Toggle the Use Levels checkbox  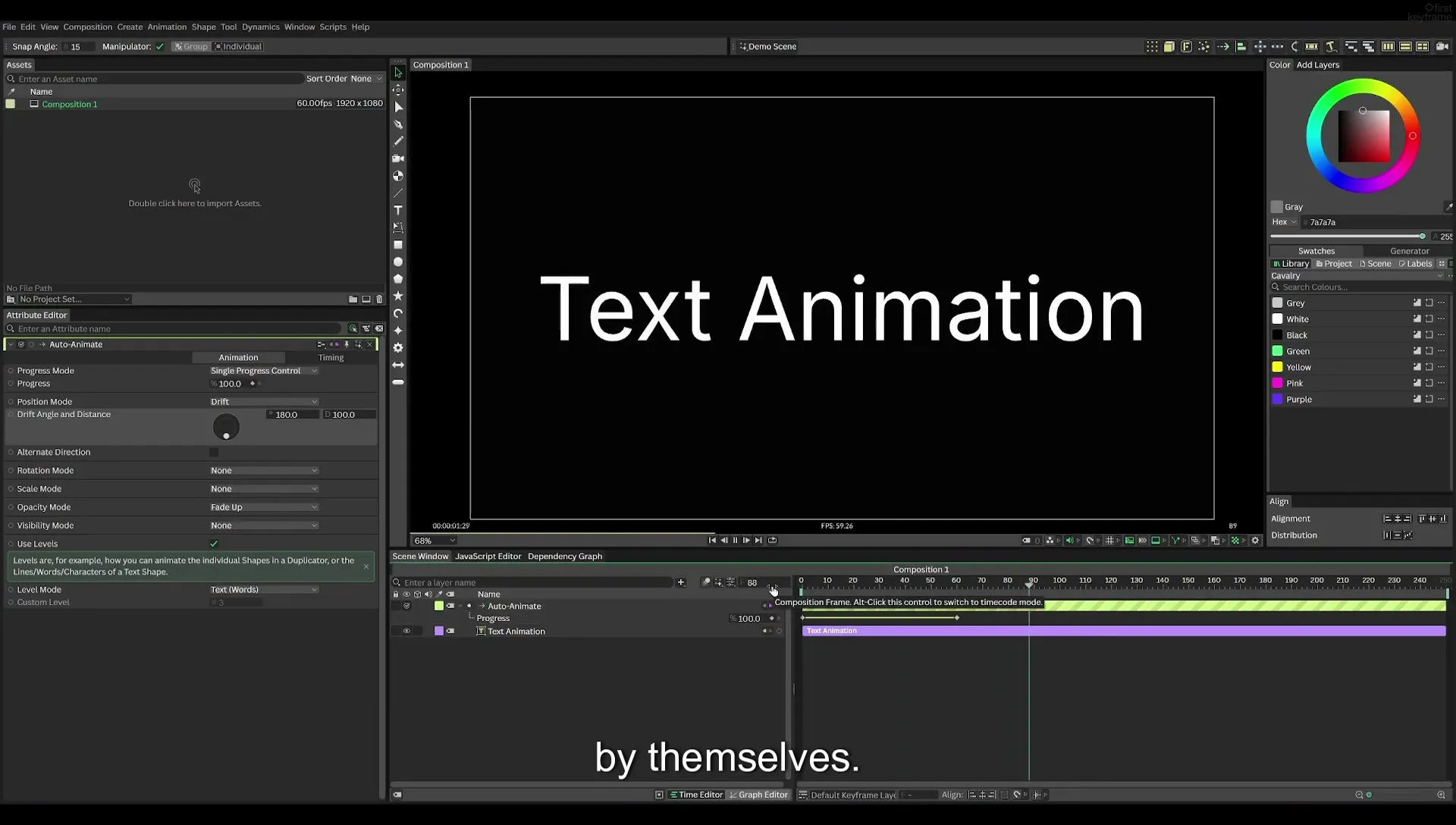click(x=214, y=544)
